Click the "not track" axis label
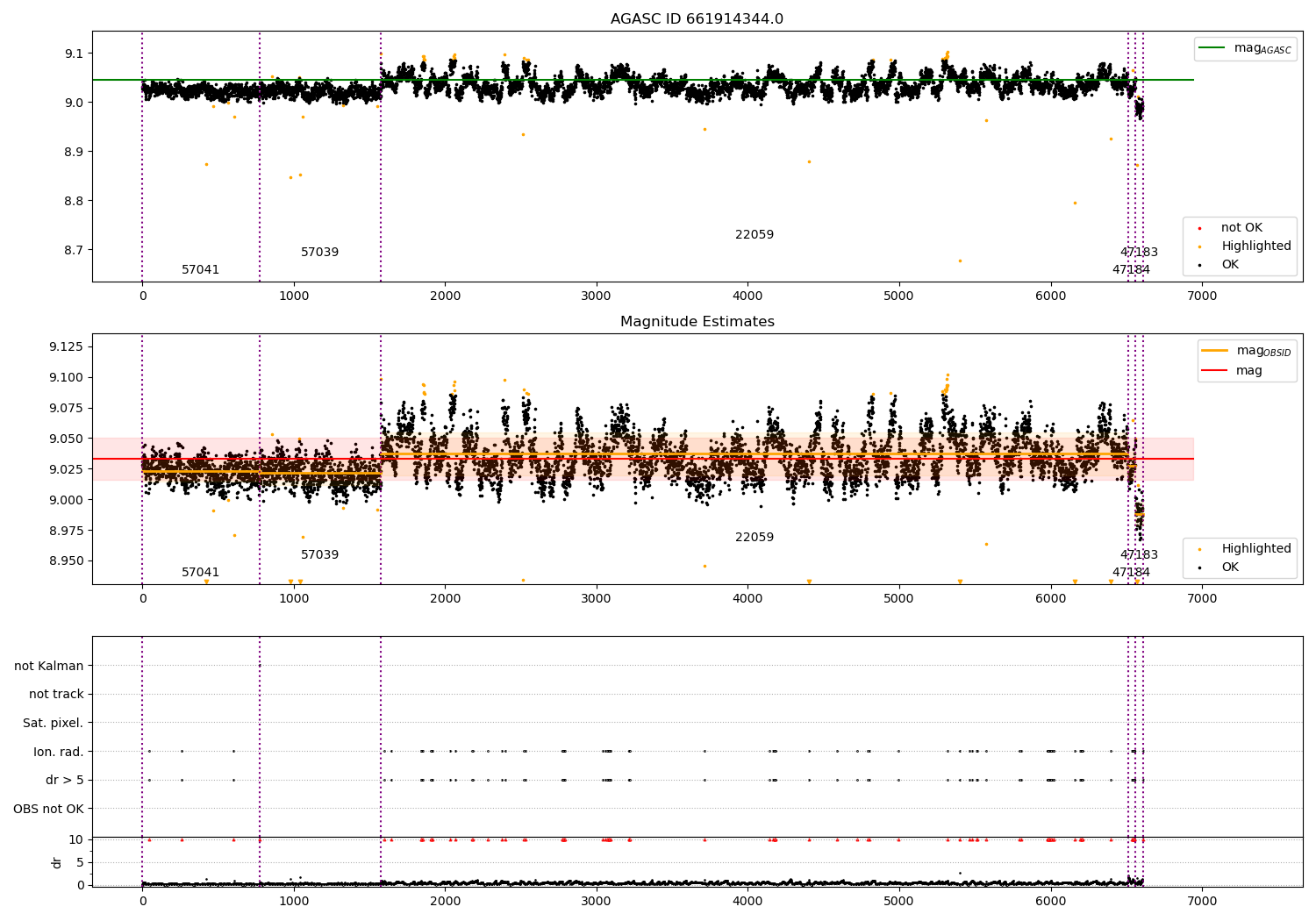Viewport: 1316px width, 921px height. (x=56, y=694)
